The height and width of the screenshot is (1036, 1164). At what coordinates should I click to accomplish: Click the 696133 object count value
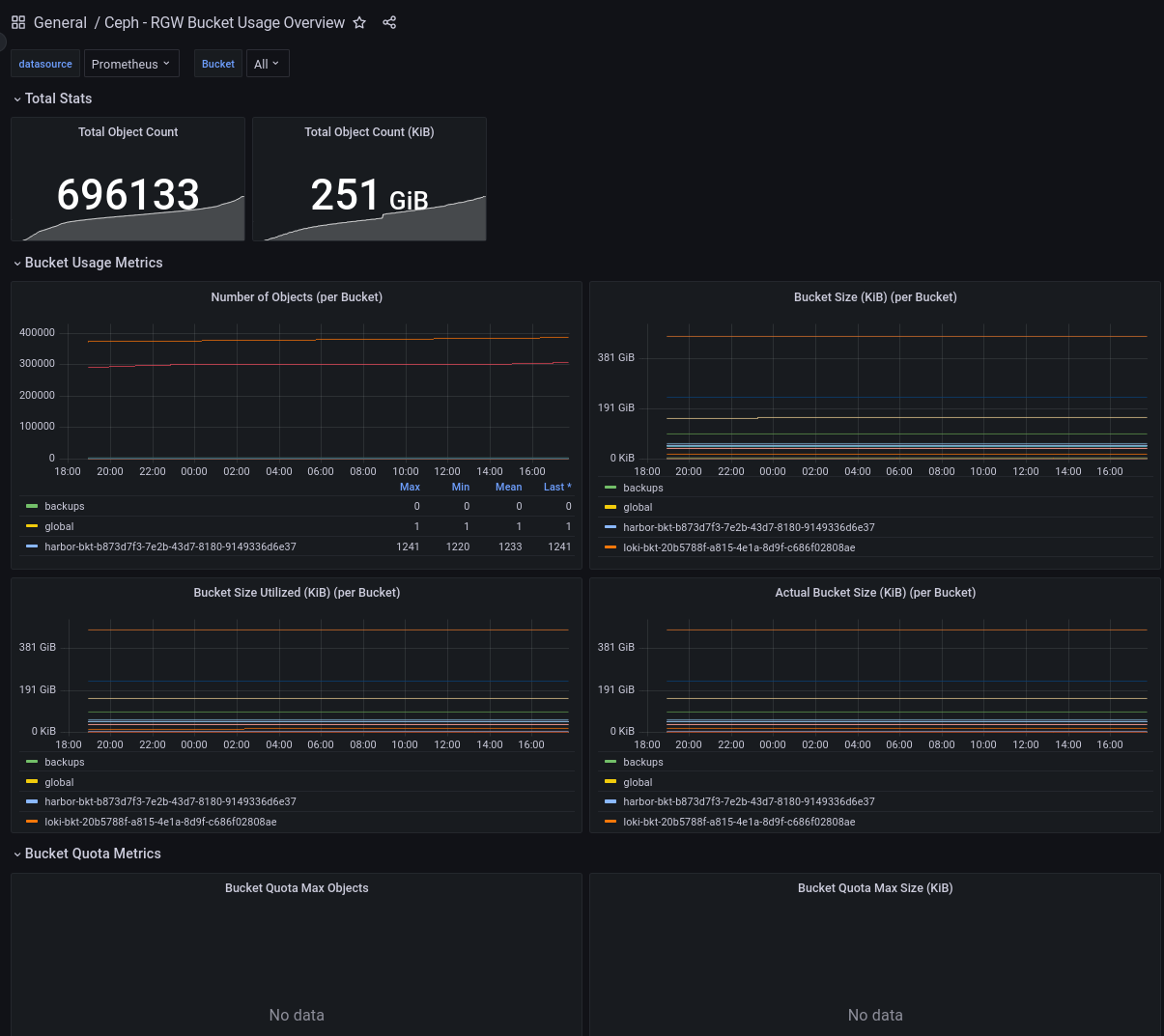pos(128,194)
